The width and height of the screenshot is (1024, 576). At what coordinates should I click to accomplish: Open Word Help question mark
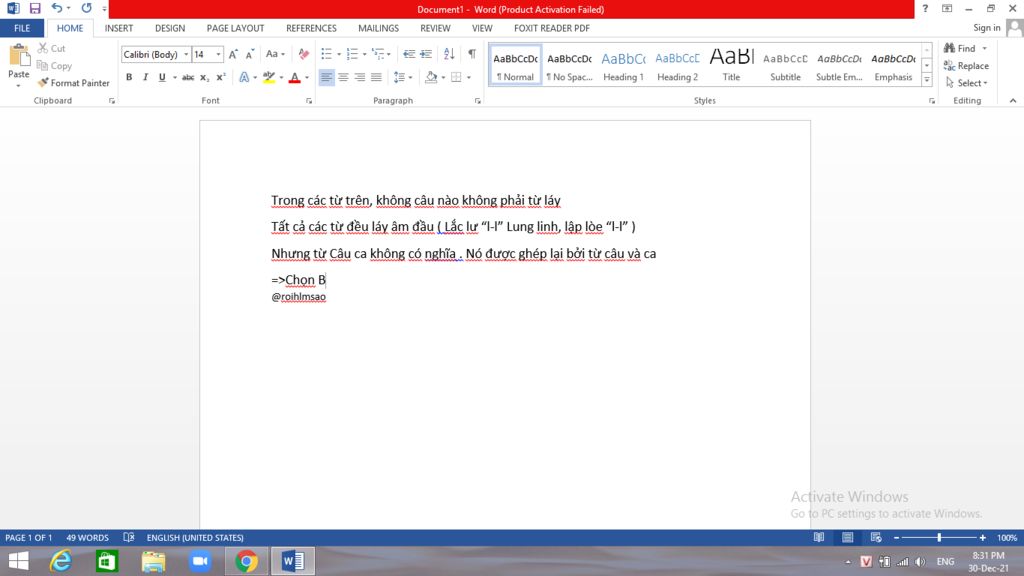(x=925, y=8)
